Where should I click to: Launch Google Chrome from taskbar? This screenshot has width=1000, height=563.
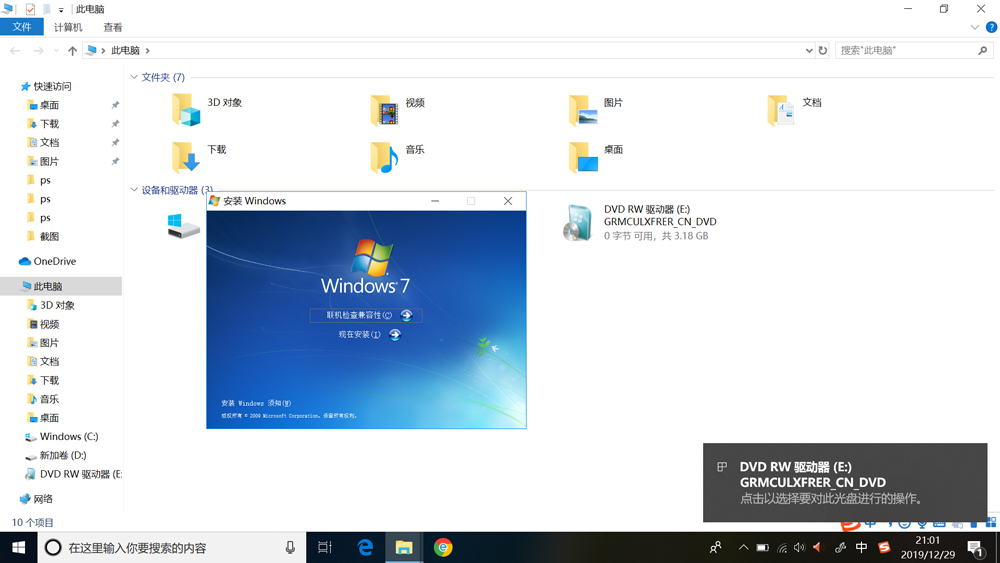tap(443, 548)
